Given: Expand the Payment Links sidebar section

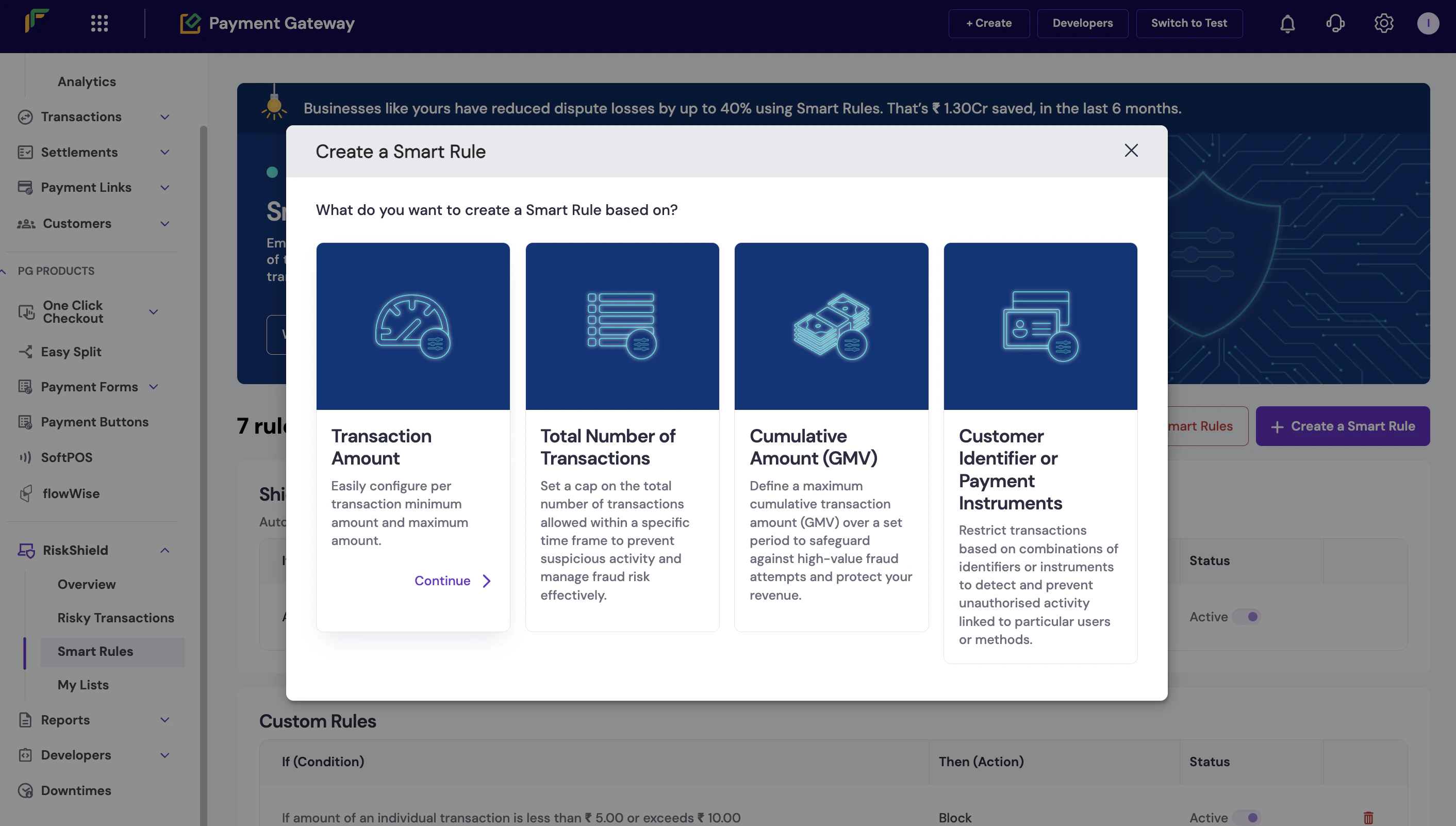Looking at the screenshot, I should click(164, 188).
